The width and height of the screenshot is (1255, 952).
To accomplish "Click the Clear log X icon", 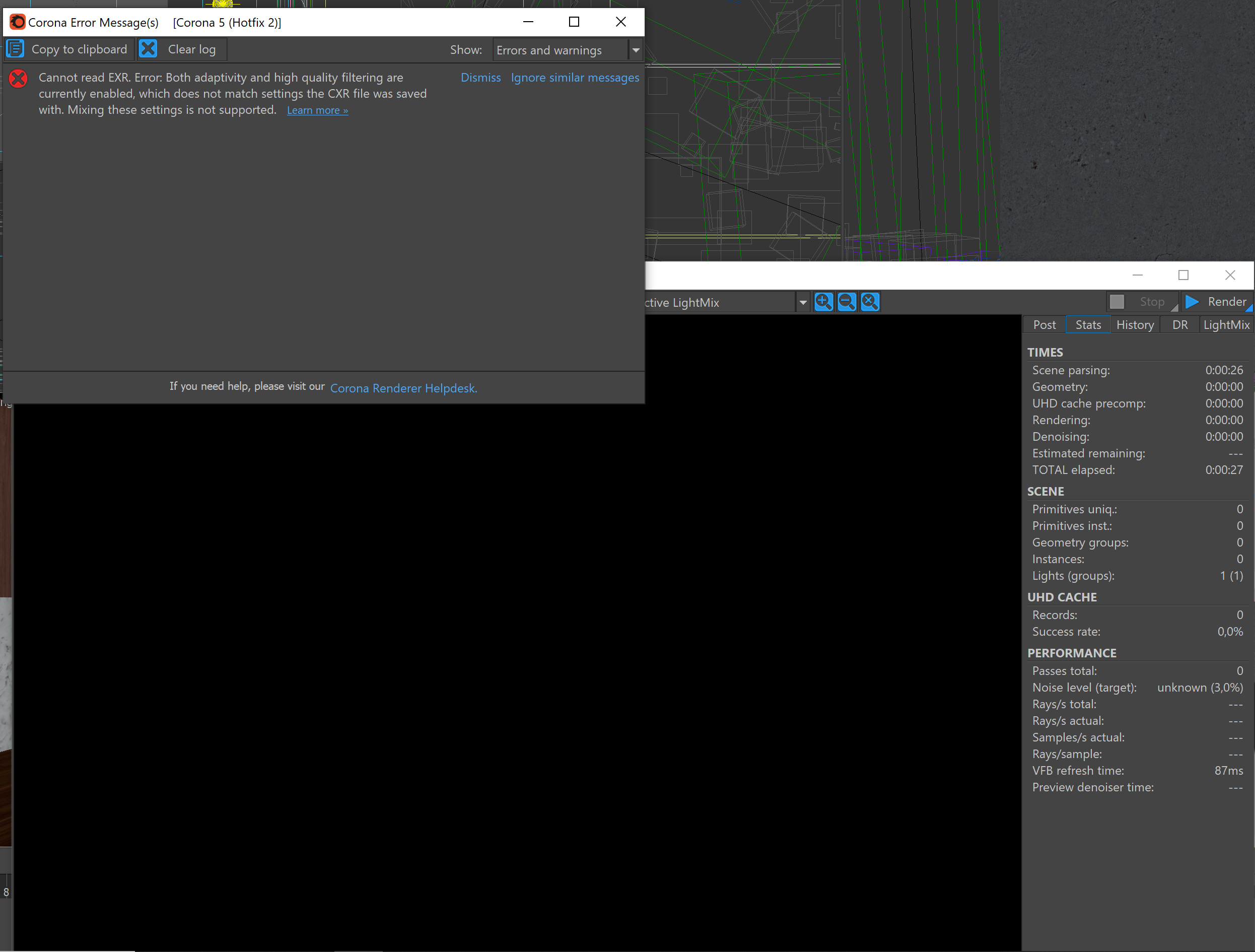I will pos(148,49).
